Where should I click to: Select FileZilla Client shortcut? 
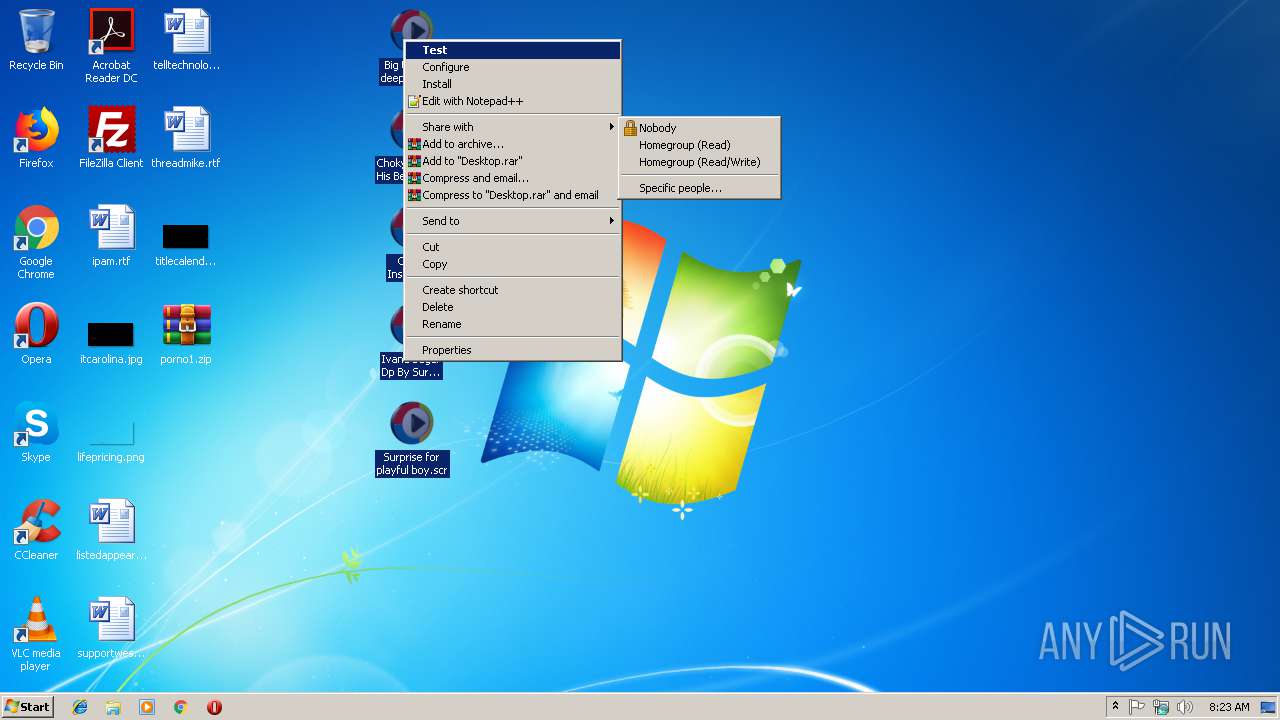(x=111, y=139)
